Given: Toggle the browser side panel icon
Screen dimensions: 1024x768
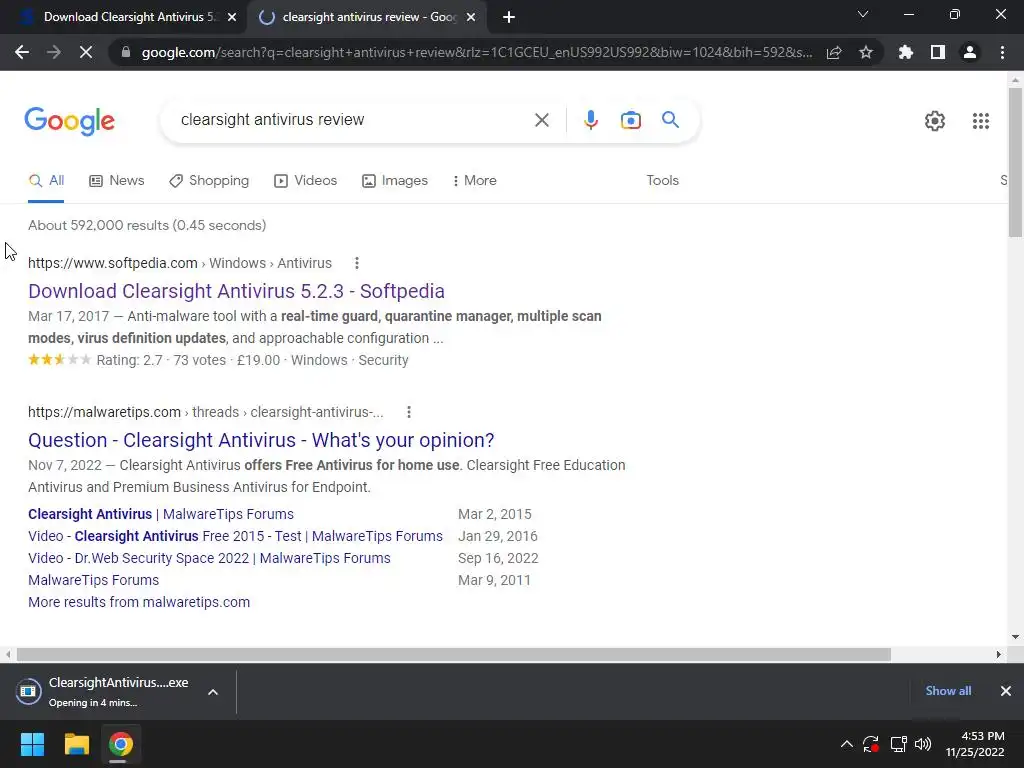Looking at the screenshot, I should [938, 52].
